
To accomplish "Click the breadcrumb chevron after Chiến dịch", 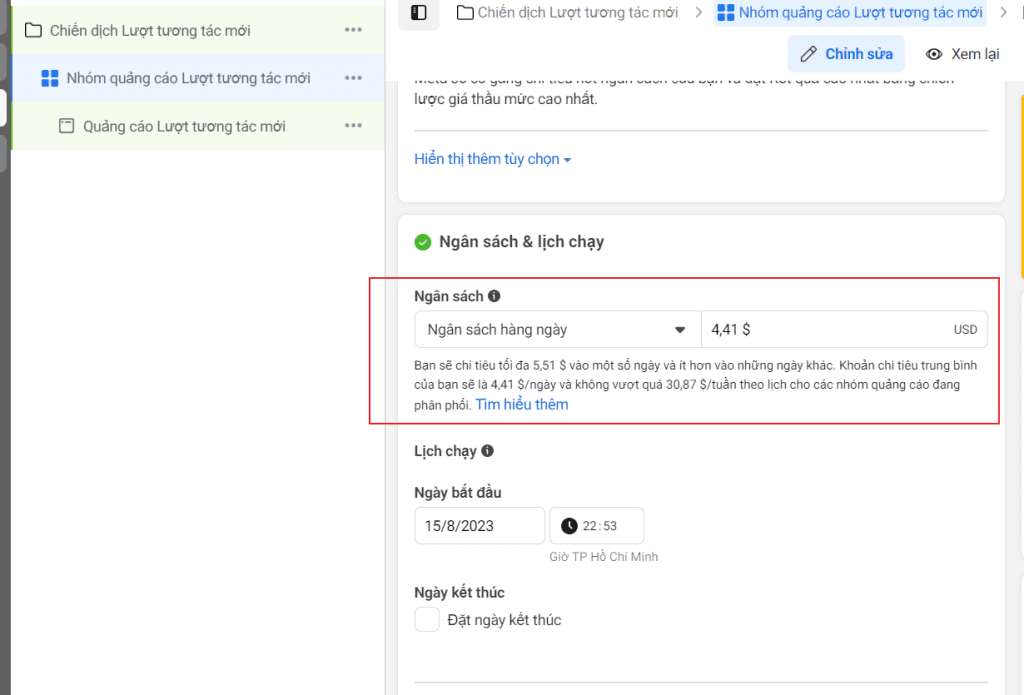I will click(699, 12).
